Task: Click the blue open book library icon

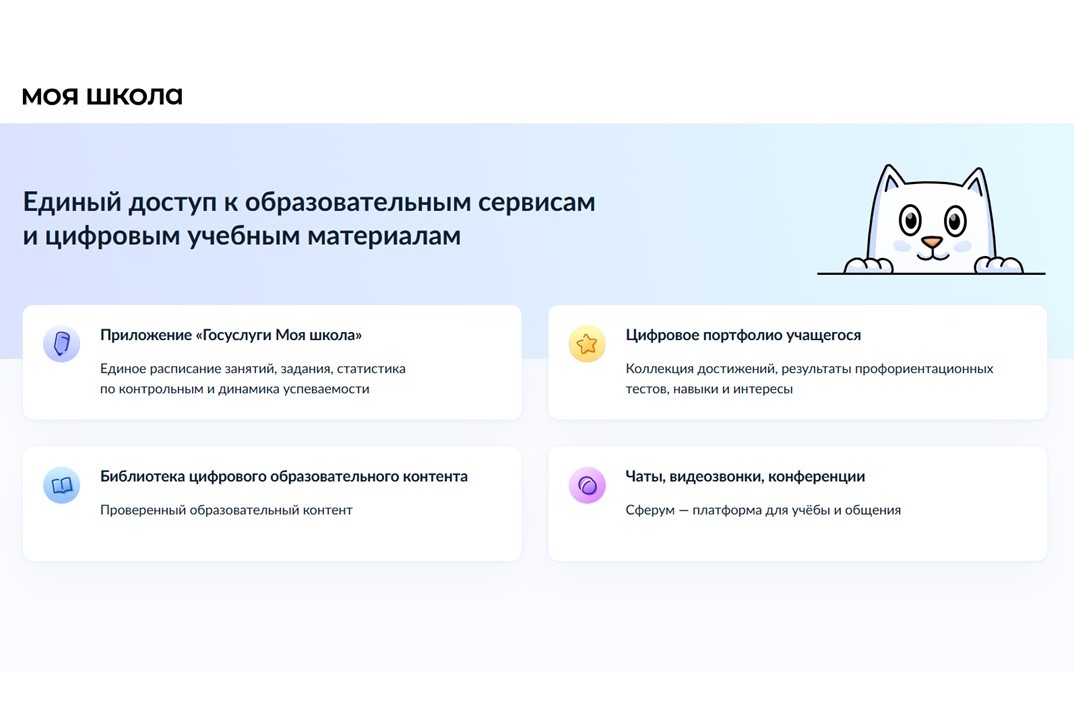Action: [62, 486]
